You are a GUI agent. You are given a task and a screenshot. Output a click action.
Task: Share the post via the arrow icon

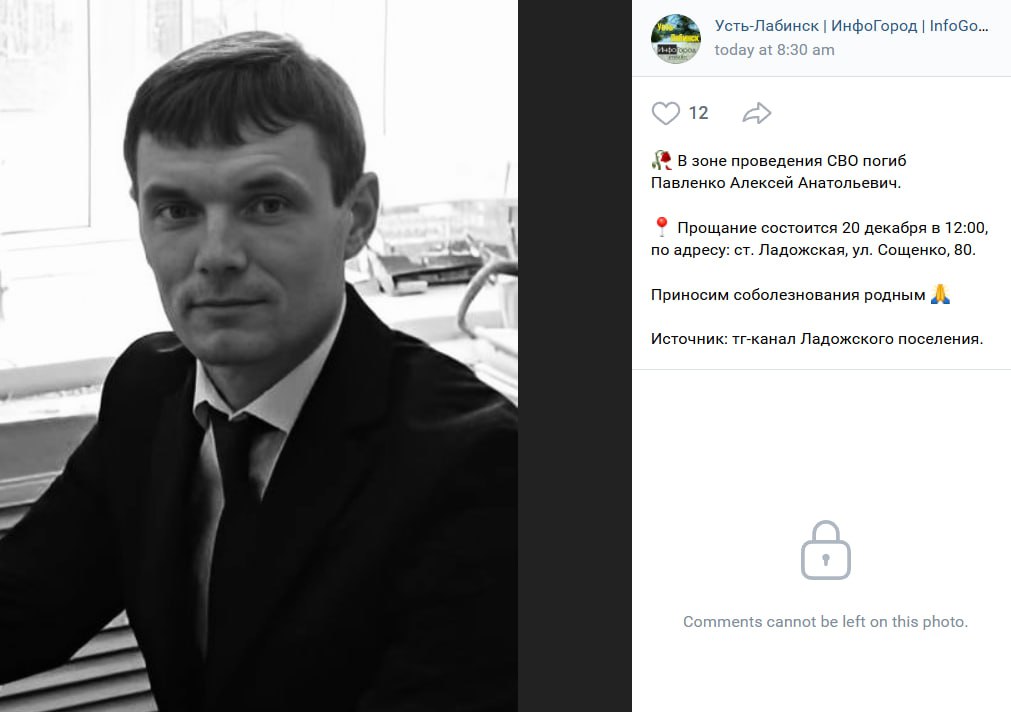point(756,114)
